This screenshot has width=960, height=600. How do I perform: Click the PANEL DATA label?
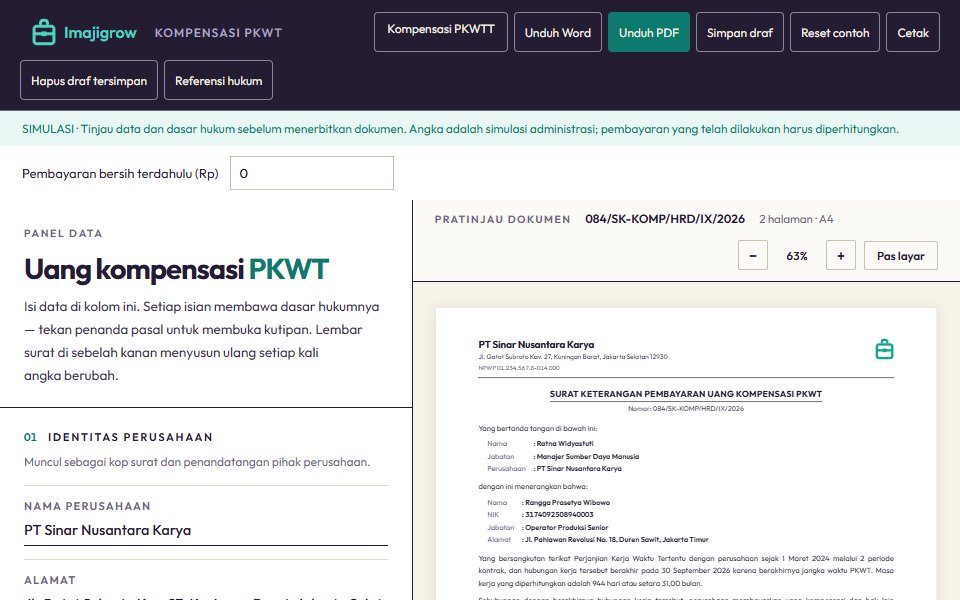tap(63, 233)
